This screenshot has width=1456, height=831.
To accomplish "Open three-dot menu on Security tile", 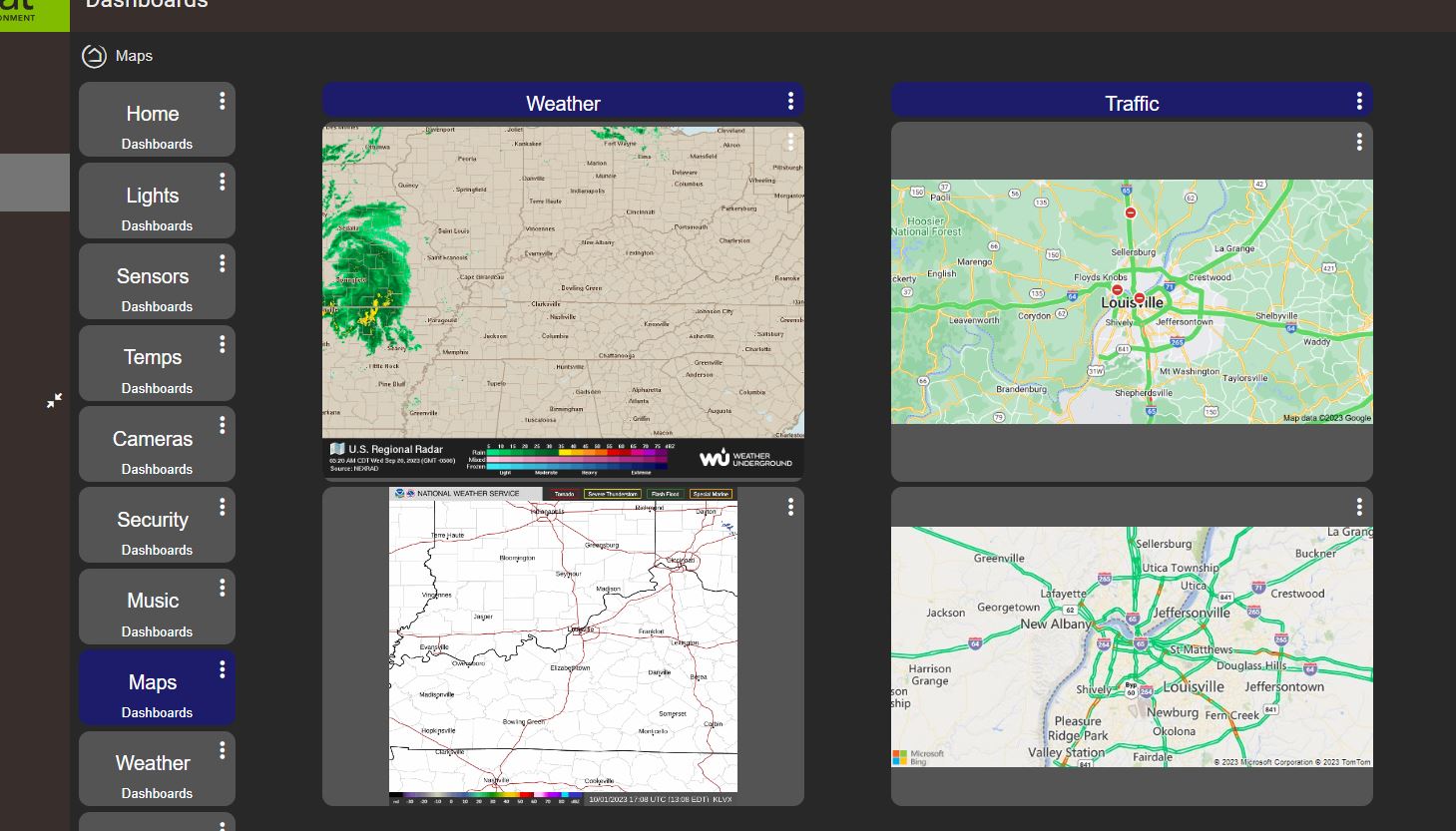I will 222,507.
